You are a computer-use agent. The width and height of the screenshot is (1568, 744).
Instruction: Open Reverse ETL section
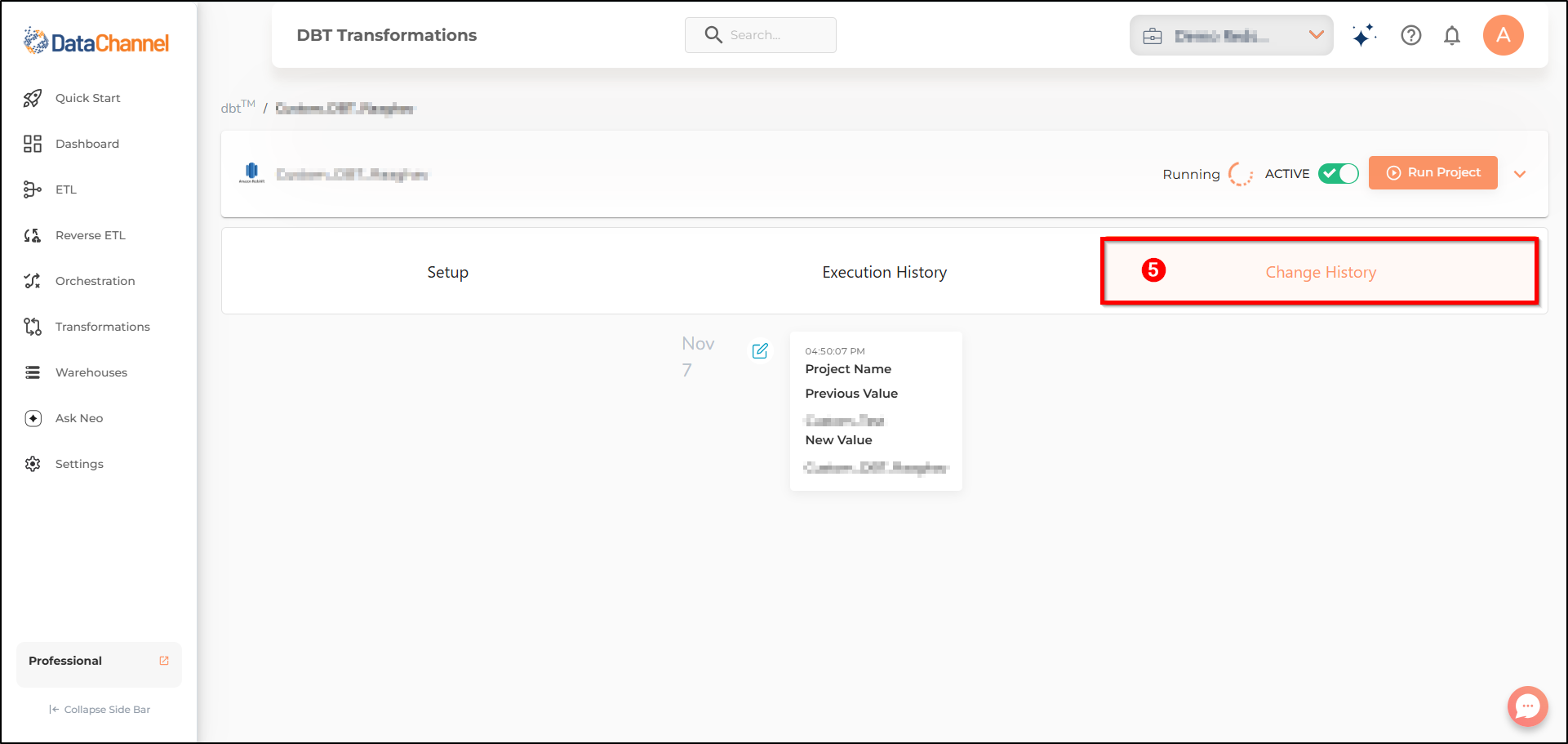coord(91,235)
